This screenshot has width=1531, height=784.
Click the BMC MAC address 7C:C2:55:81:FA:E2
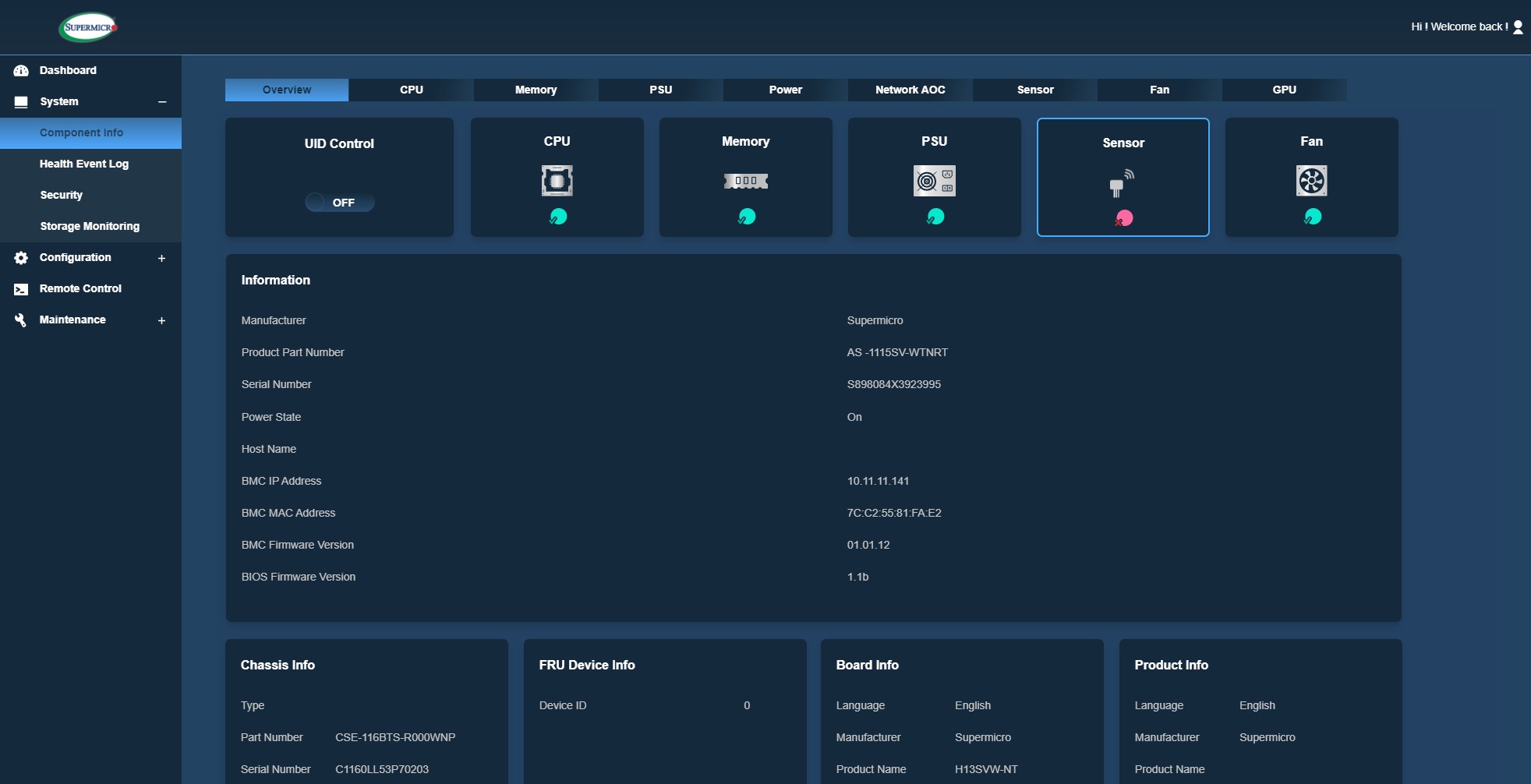point(894,513)
